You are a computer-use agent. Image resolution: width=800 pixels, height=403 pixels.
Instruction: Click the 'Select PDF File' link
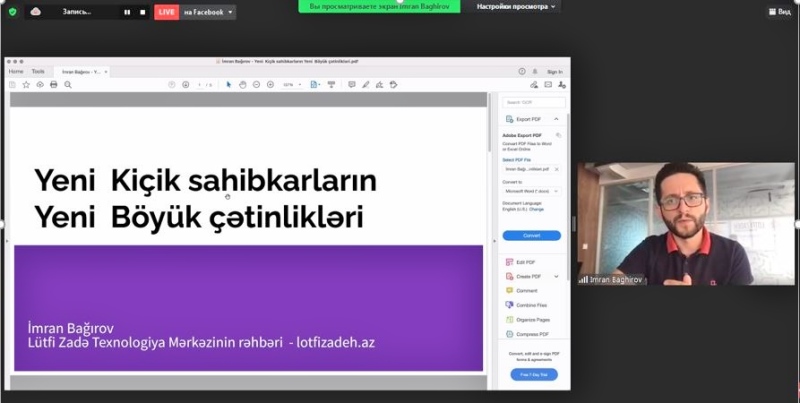click(x=516, y=160)
